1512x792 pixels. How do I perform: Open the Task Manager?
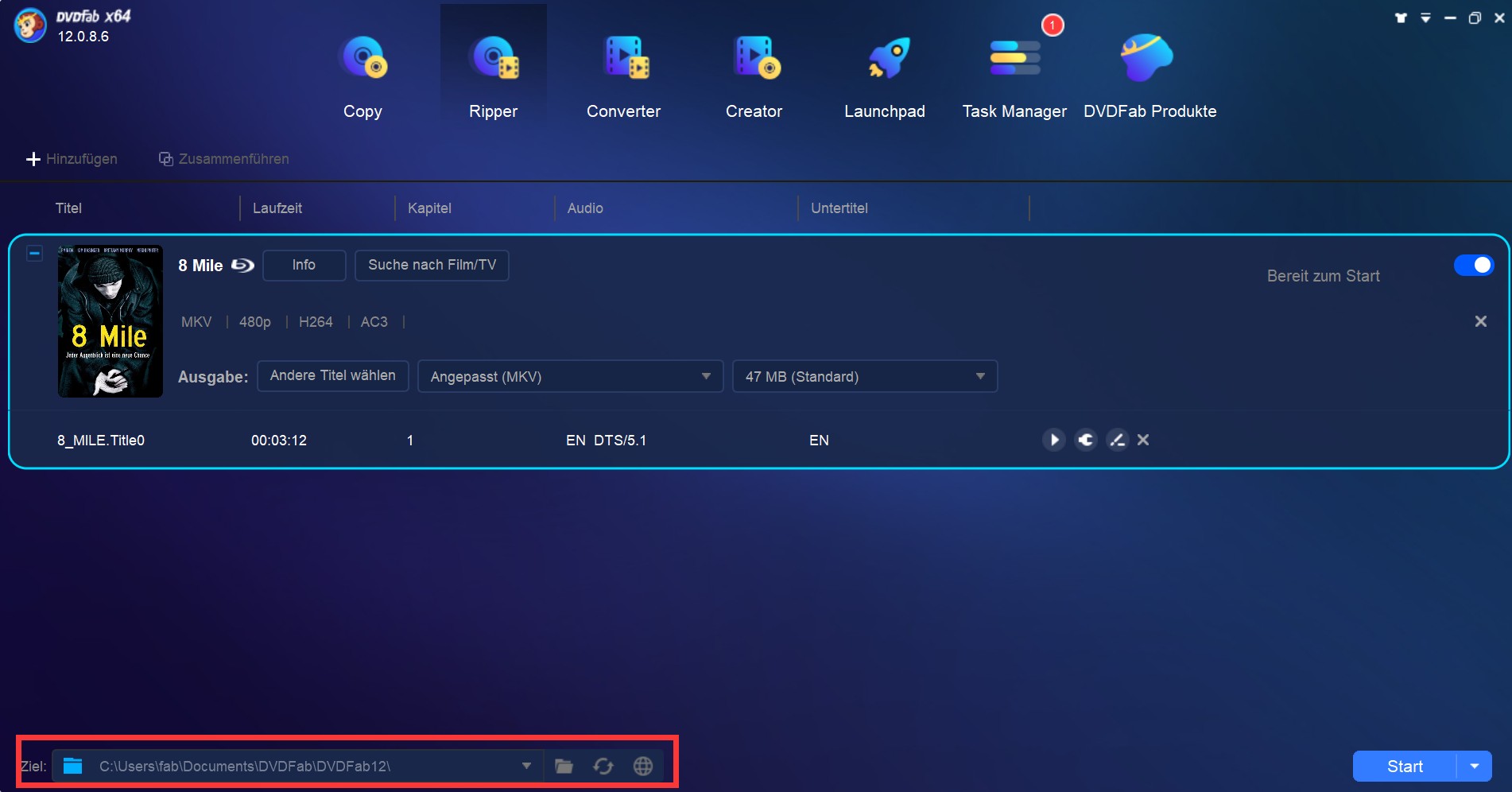(1014, 78)
